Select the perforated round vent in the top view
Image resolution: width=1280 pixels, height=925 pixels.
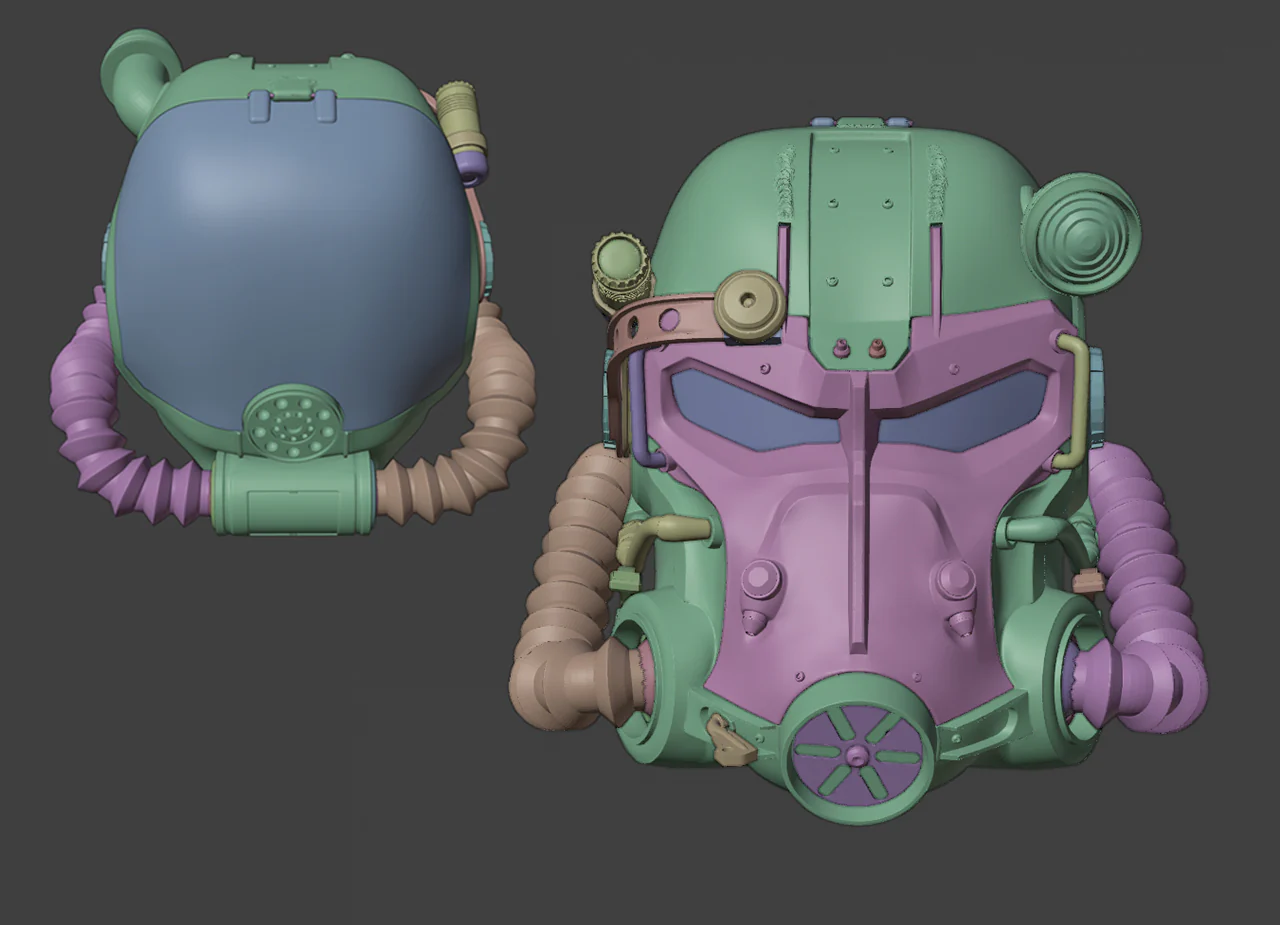click(290, 422)
